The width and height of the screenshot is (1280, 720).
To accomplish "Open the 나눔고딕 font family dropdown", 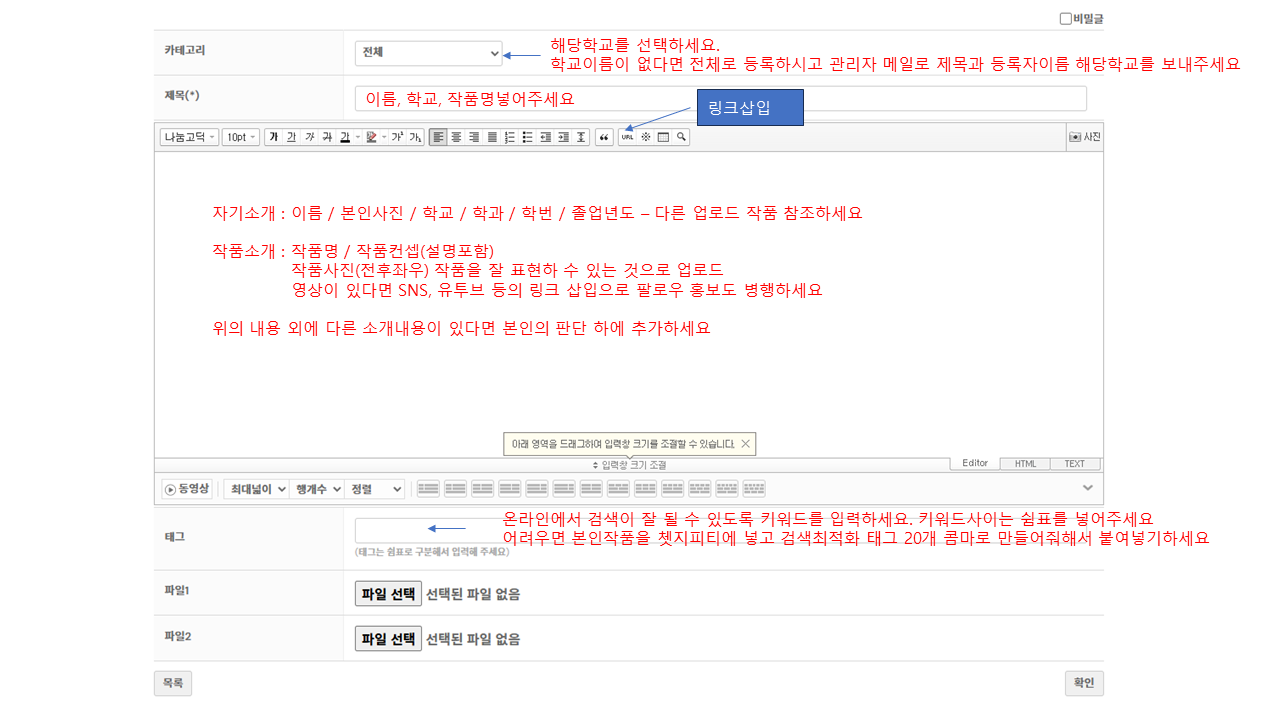I will 189,137.
